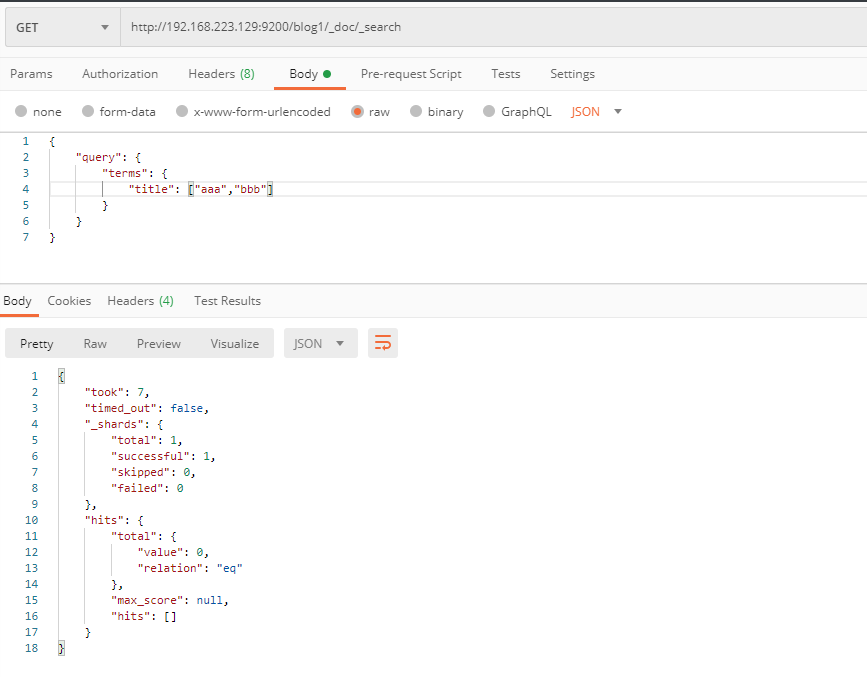Viewport: 867px width, 677px height.
Task: Choose form-data body type
Action: pyautogui.click(x=118, y=112)
